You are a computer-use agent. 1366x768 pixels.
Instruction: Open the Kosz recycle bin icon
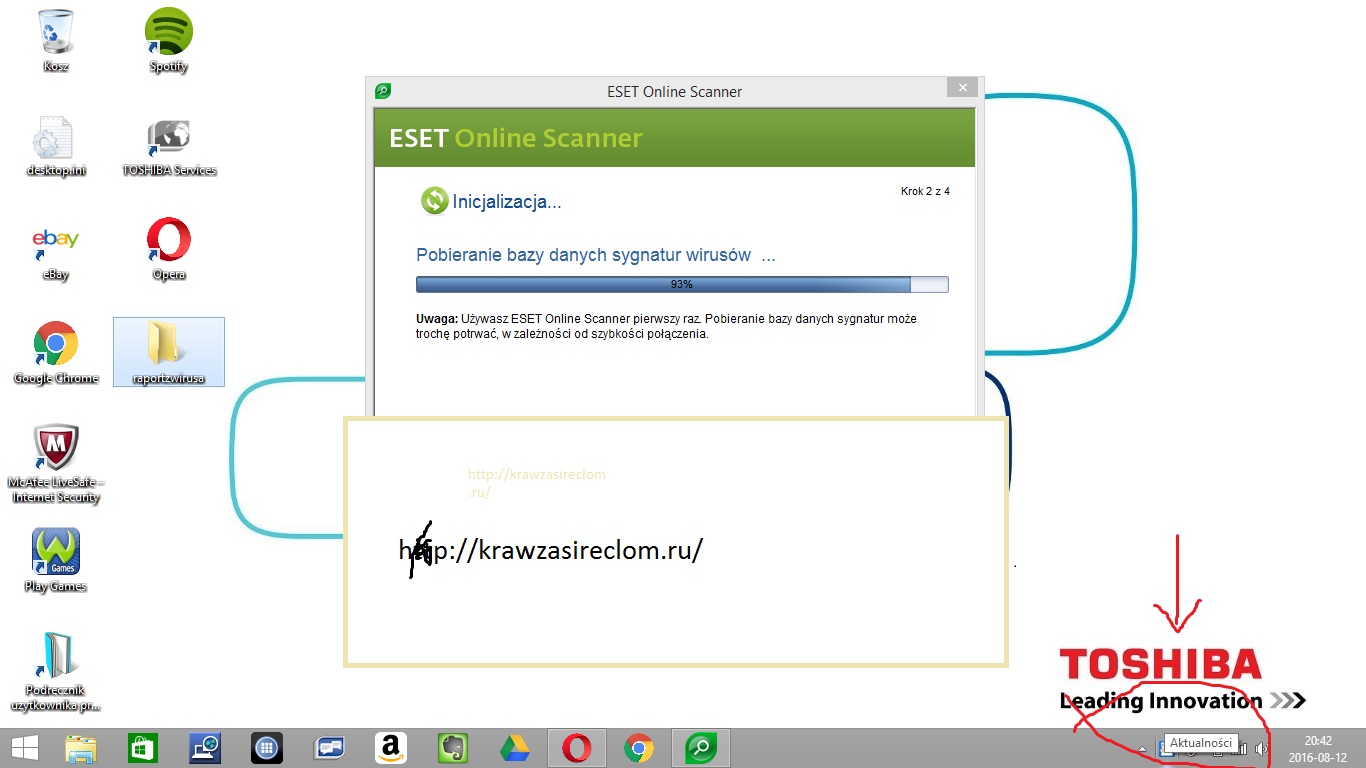[x=56, y=40]
